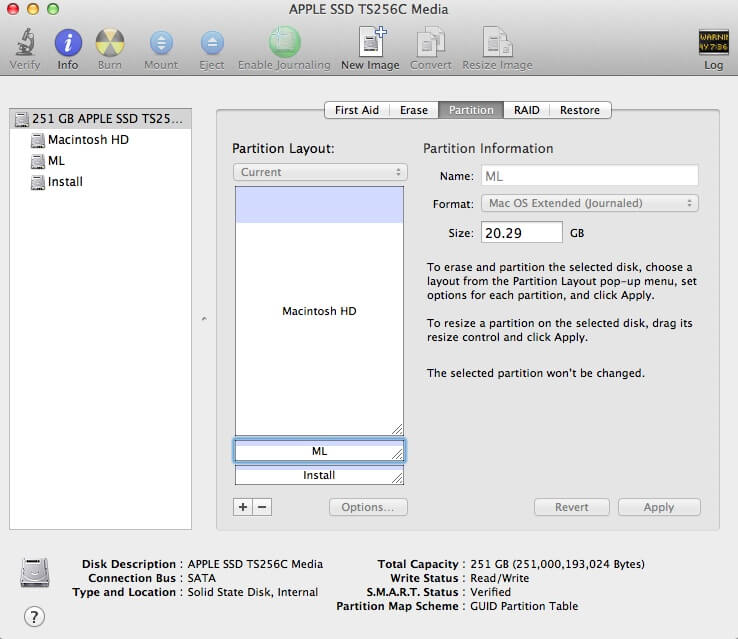The image size is (738, 639).
Task: Click the Eject toolbar icon
Action: click(x=212, y=43)
